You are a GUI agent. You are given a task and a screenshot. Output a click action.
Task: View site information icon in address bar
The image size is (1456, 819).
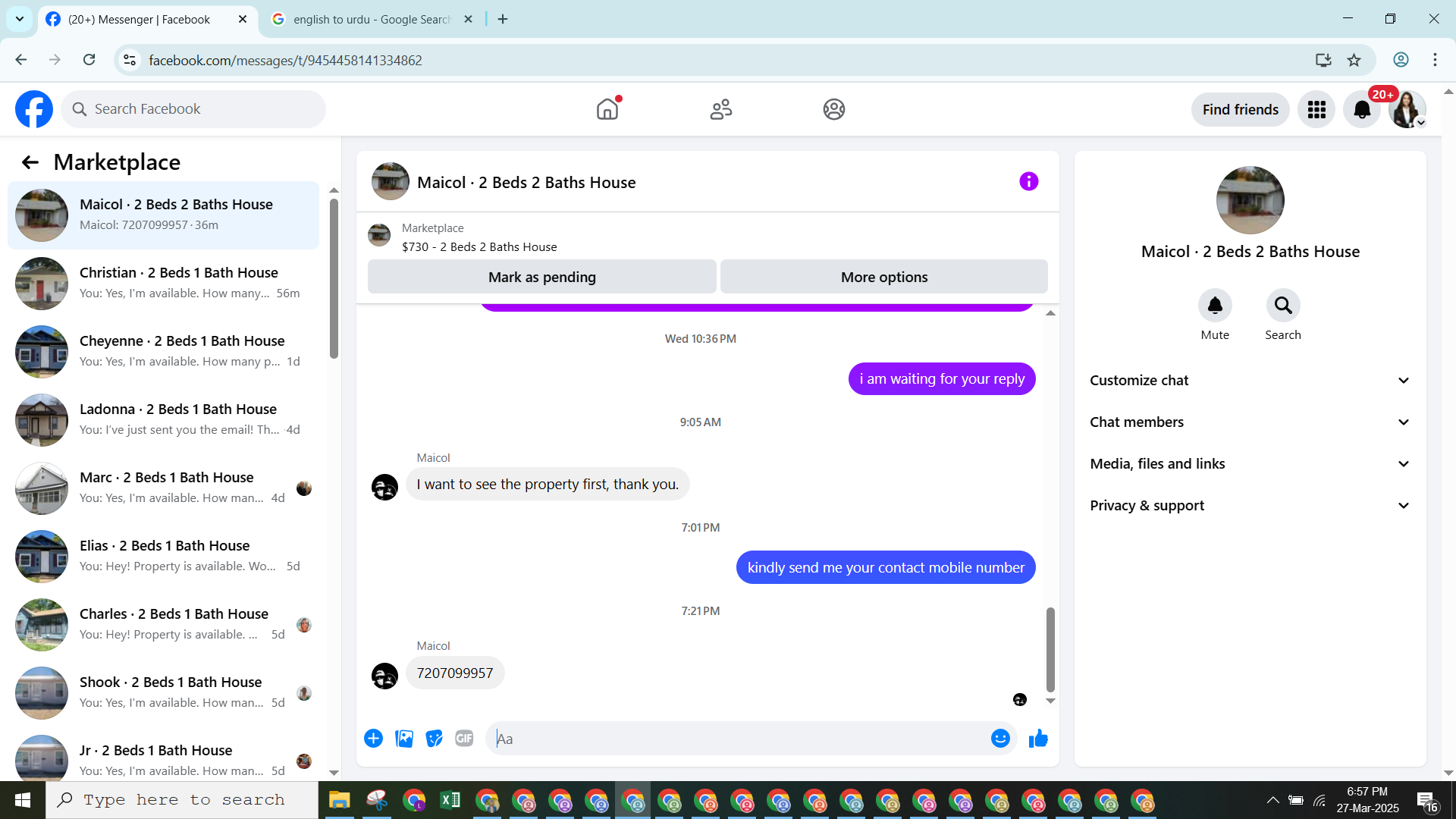[130, 60]
